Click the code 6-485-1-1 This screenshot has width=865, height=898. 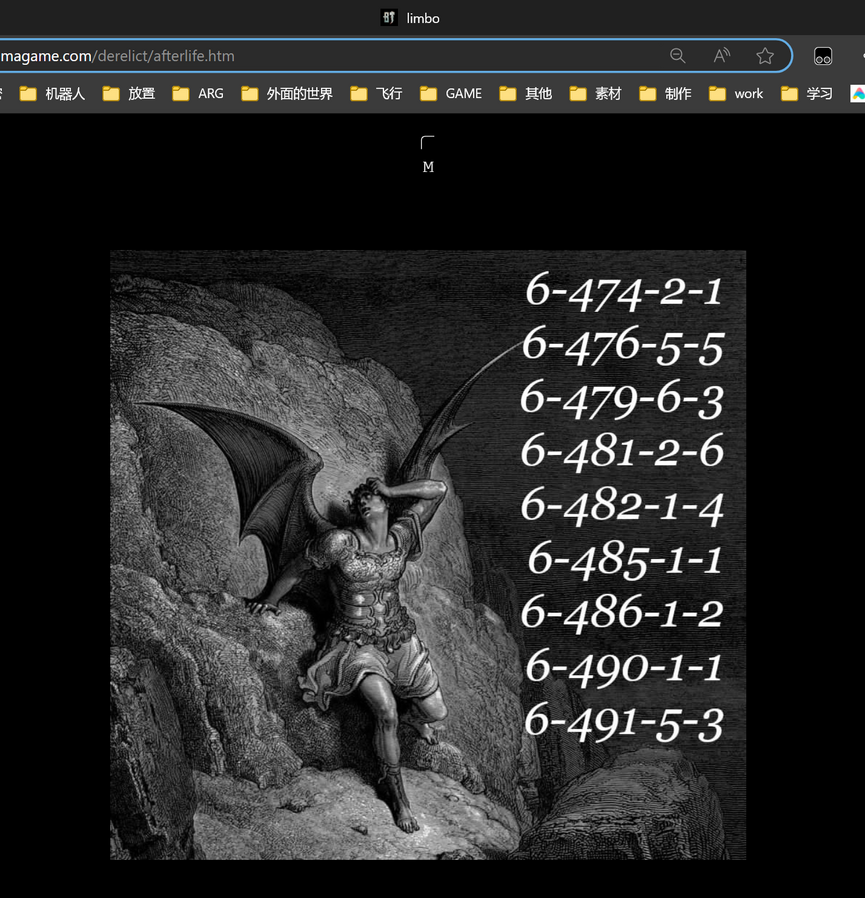[x=624, y=560]
